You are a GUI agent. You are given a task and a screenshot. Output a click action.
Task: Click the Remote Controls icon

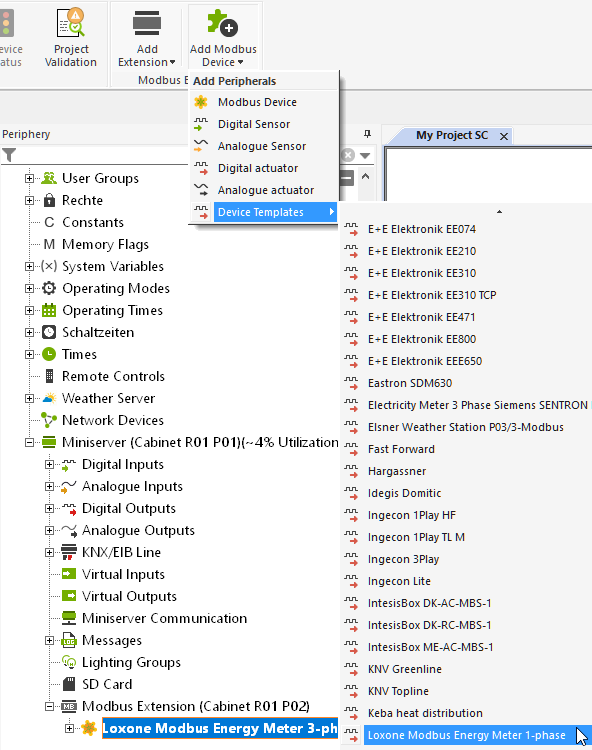tap(49, 376)
